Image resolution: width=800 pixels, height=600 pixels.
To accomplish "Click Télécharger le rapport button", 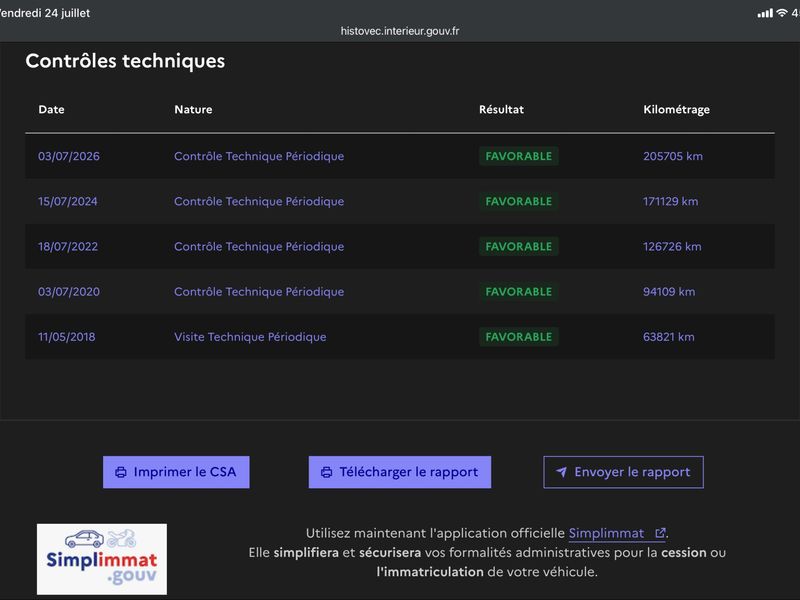I will (399, 472).
